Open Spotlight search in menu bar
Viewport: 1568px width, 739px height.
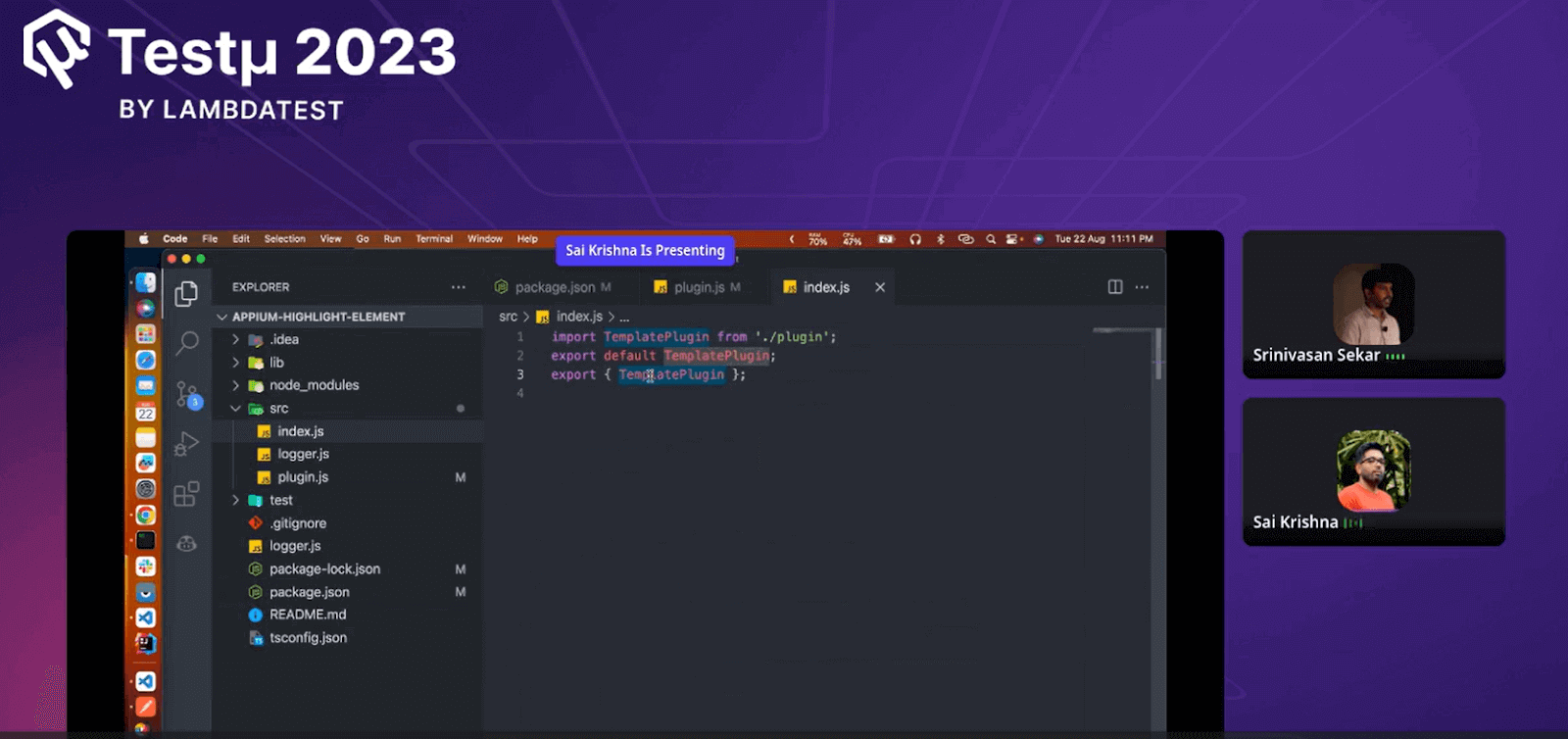(991, 239)
